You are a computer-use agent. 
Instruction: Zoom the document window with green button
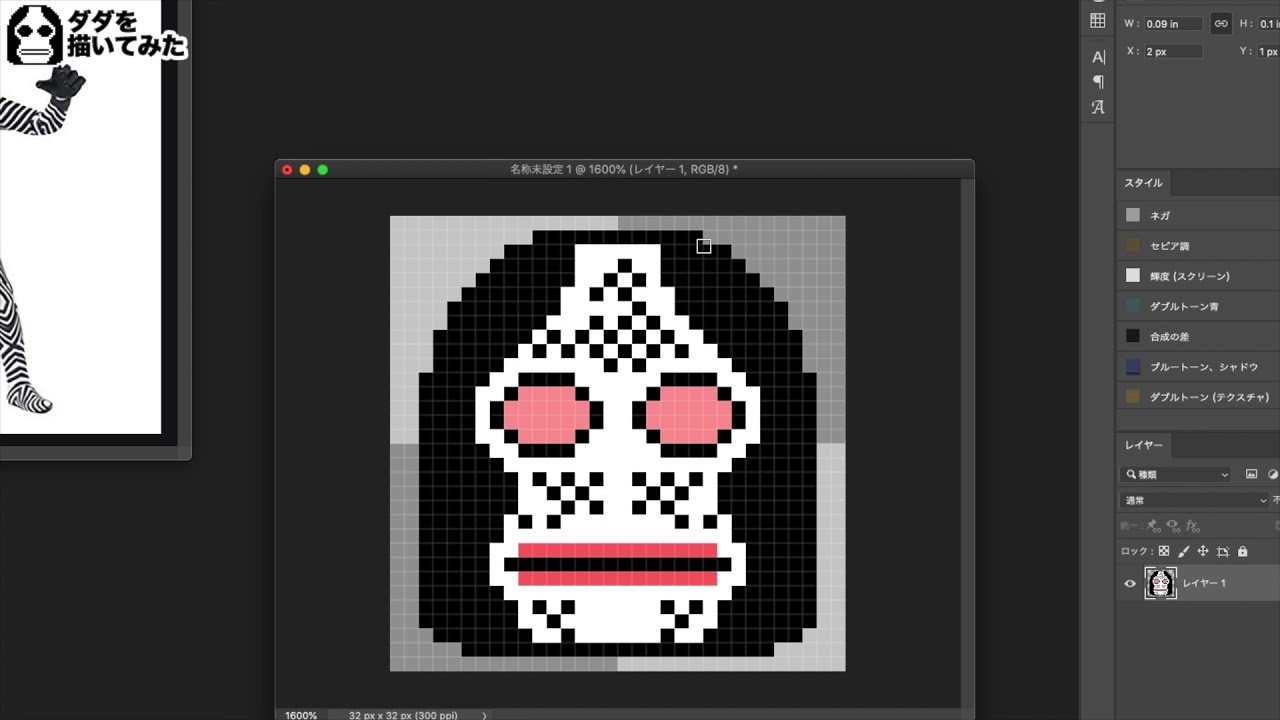click(x=323, y=170)
